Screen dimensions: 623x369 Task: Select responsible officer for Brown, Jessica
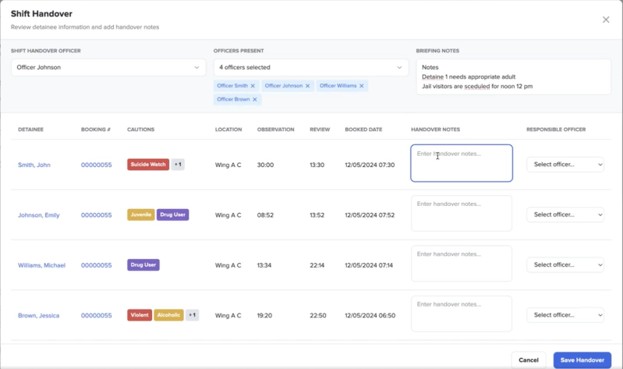[566, 315]
